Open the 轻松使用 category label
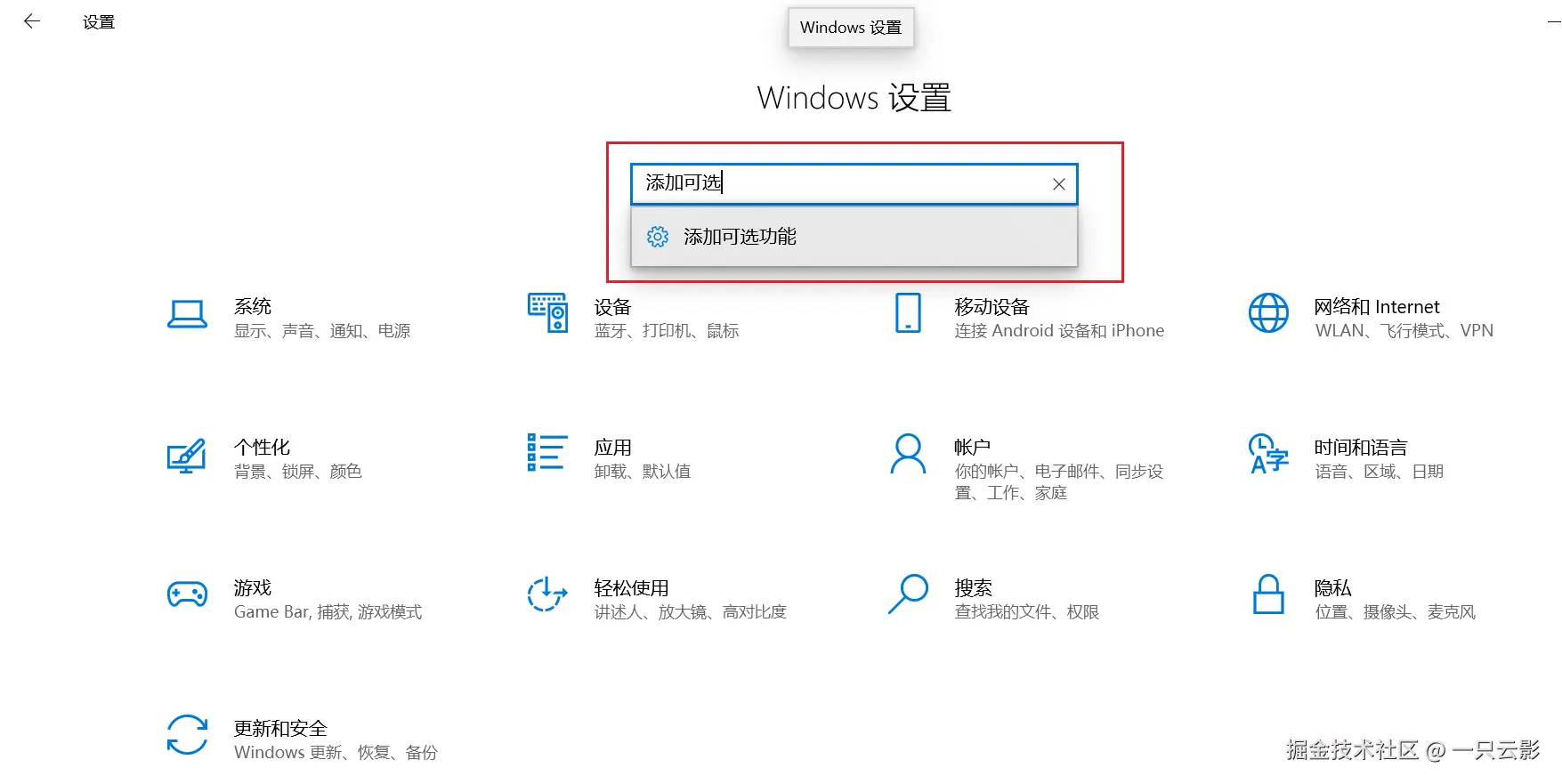 (632, 587)
